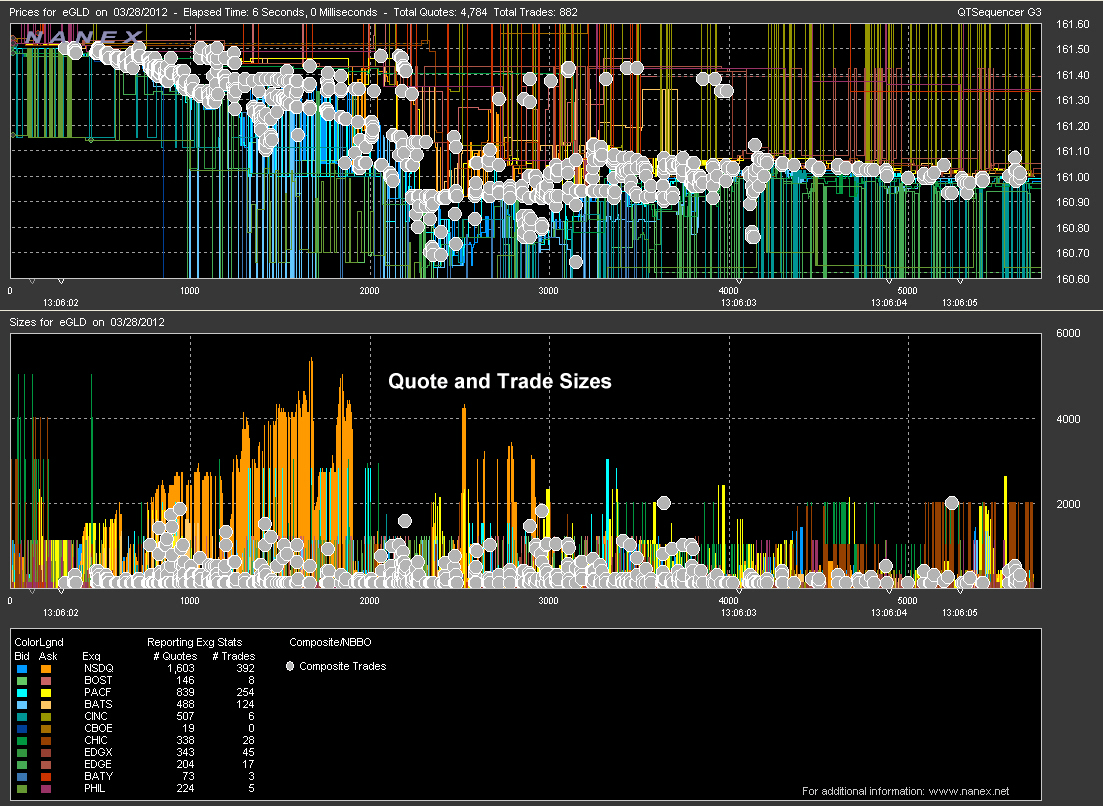Select the PHIL bid color swatch
Screen dimensions: 1103x806
point(22,788)
